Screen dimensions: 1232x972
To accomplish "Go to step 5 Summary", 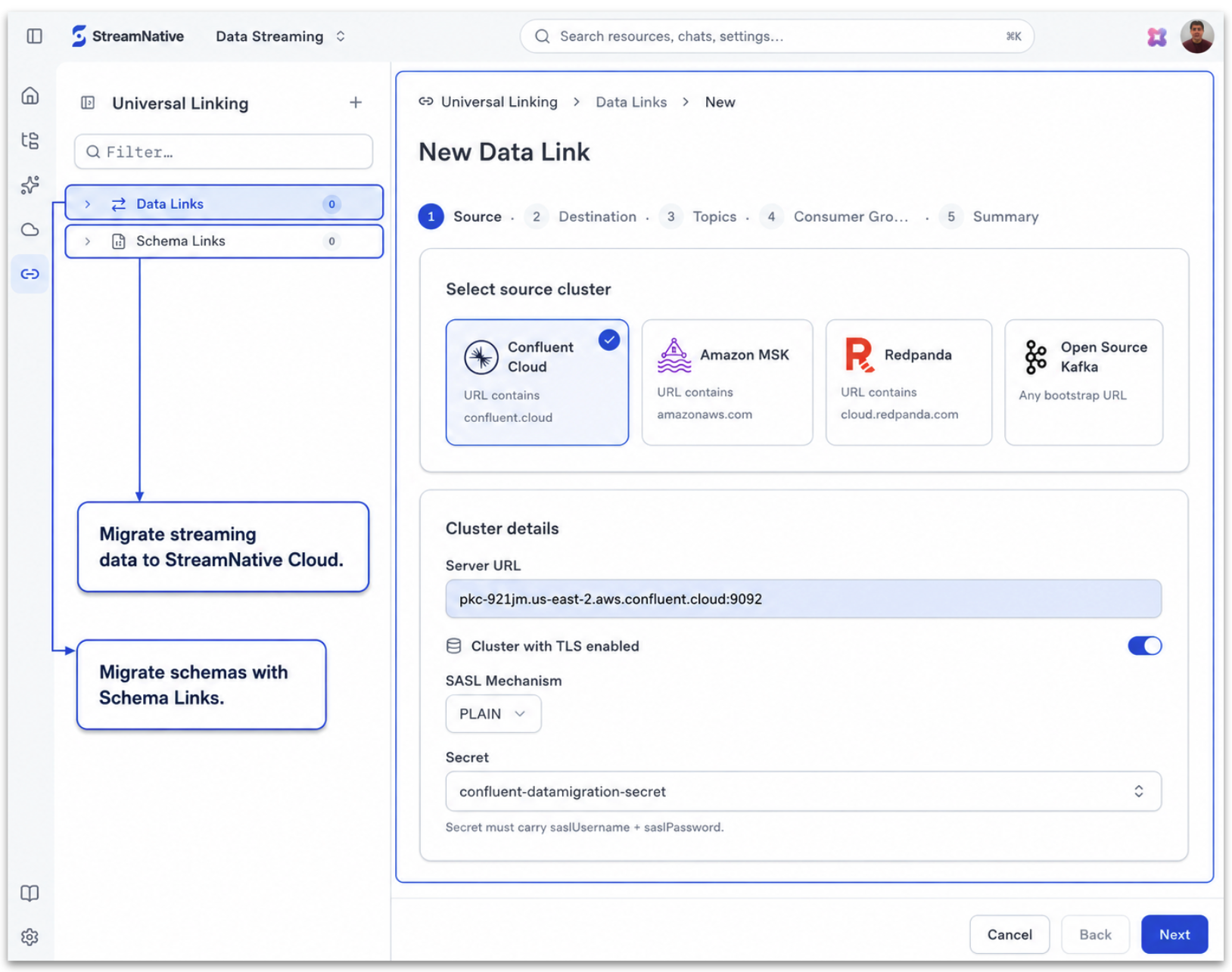I will pos(989,216).
